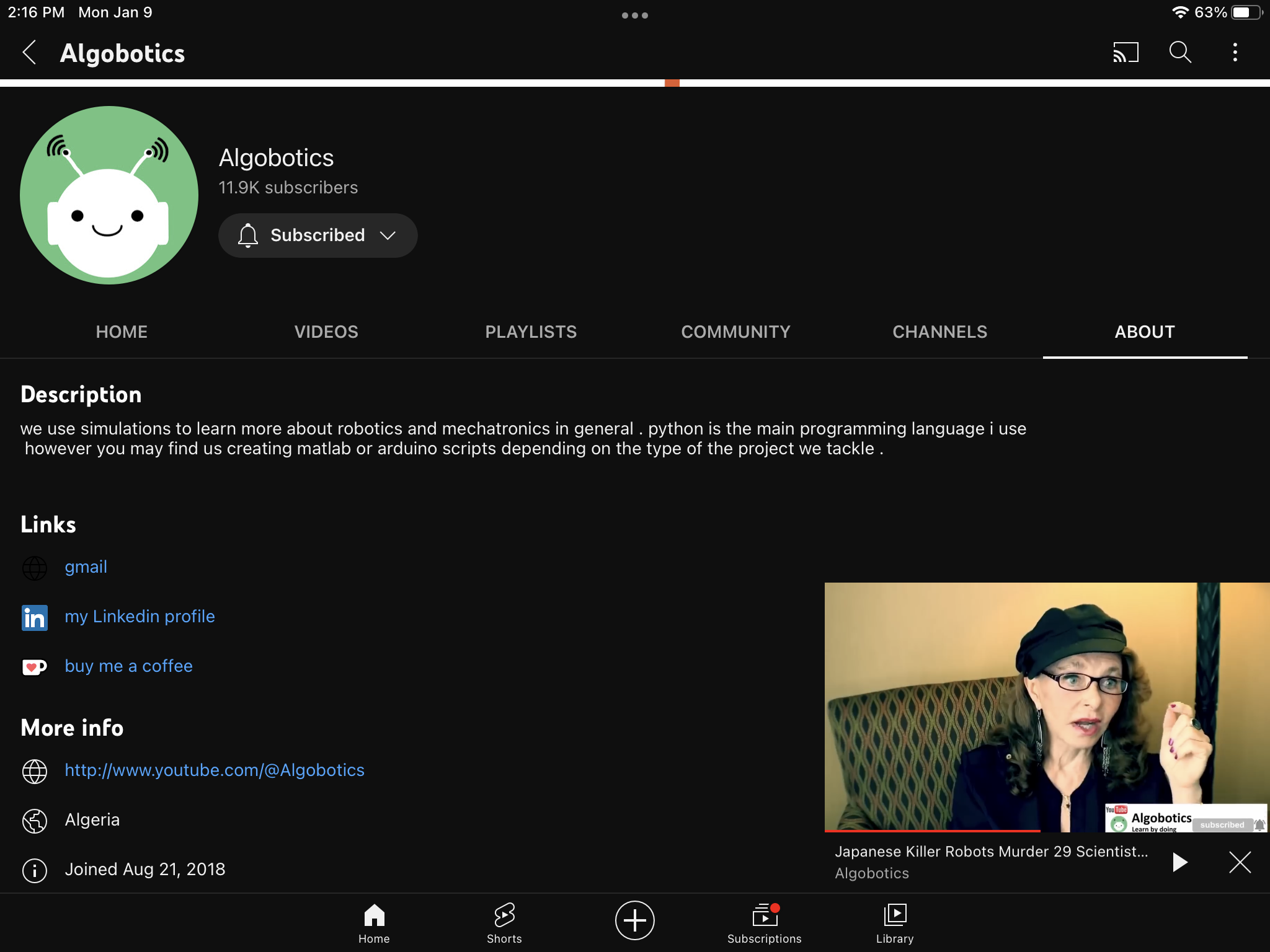Click the globe icon beside channel URL
Screen dimensions: 1270x952
coord(35,771)
